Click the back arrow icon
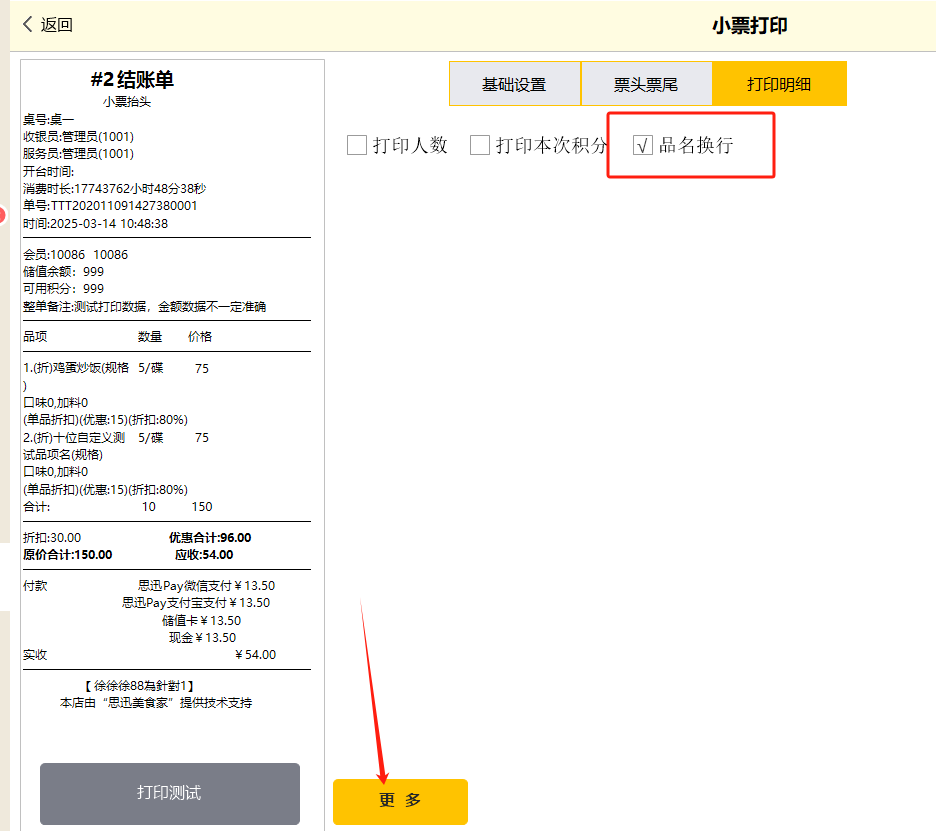Screen dimensions: 936x831 [27, 24]
